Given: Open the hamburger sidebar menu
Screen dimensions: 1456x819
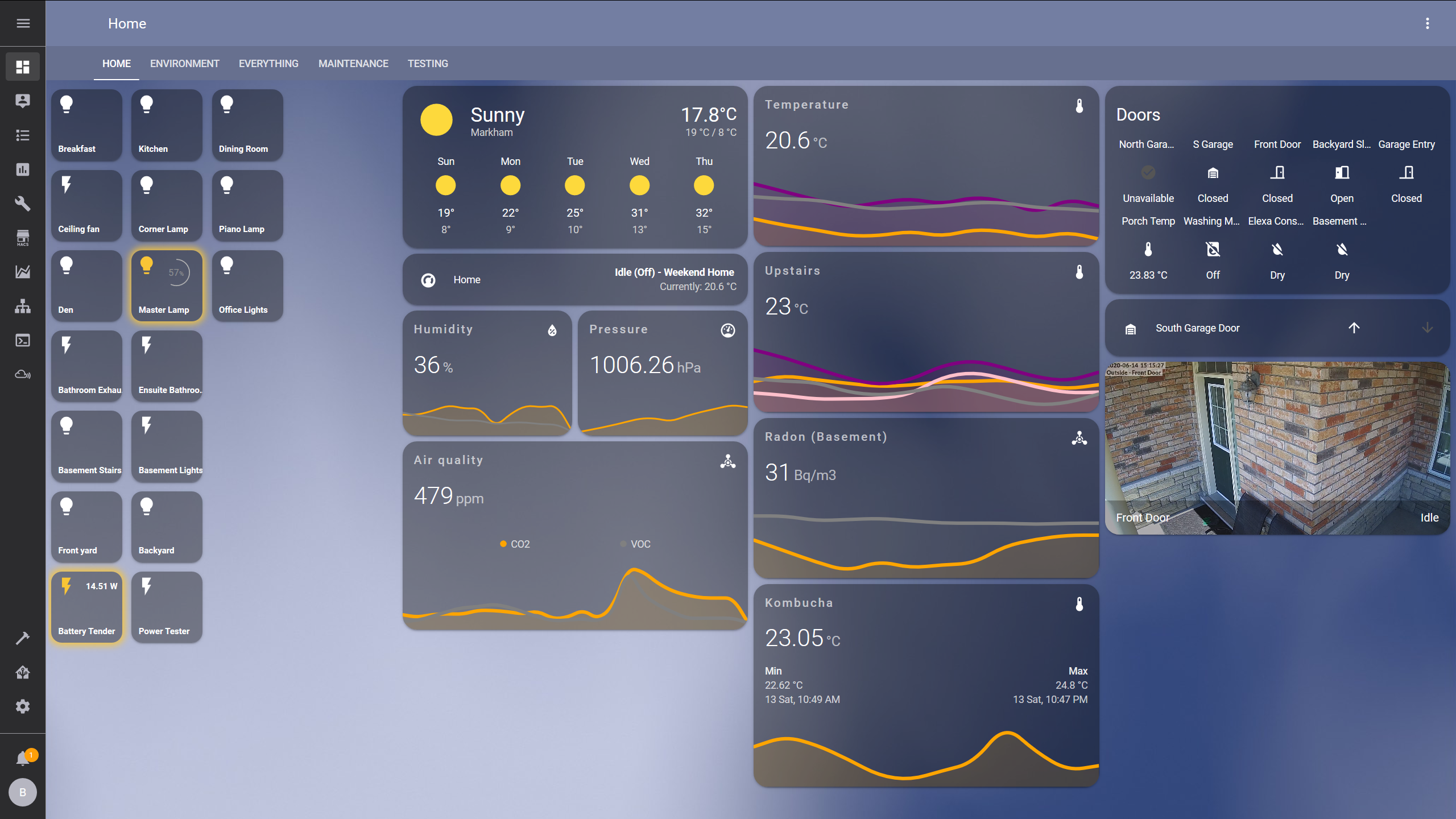Looking at the screenshot, I should [x=23, y=23].
